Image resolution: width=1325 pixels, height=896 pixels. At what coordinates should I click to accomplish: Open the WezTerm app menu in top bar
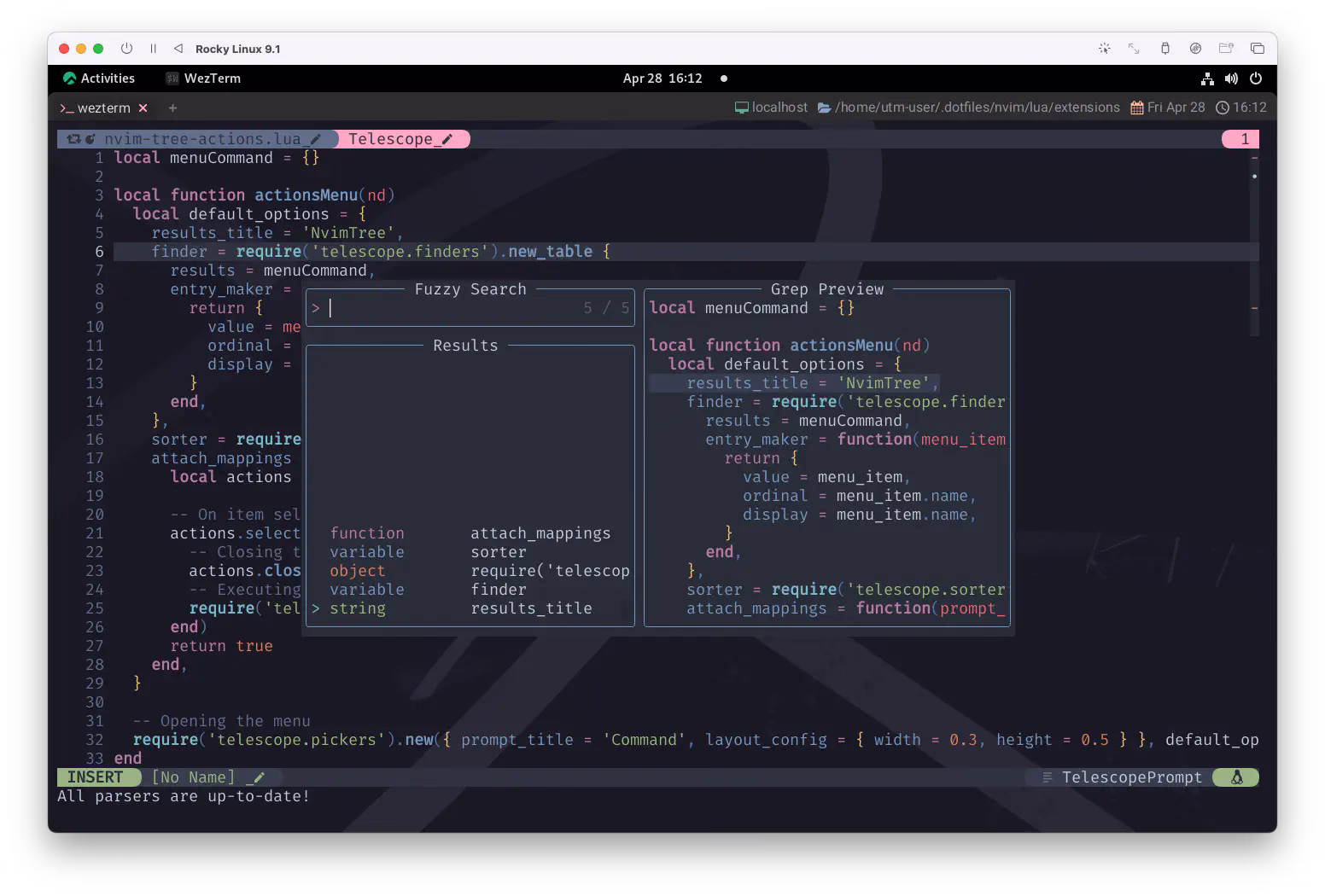(x=203, y=79)
